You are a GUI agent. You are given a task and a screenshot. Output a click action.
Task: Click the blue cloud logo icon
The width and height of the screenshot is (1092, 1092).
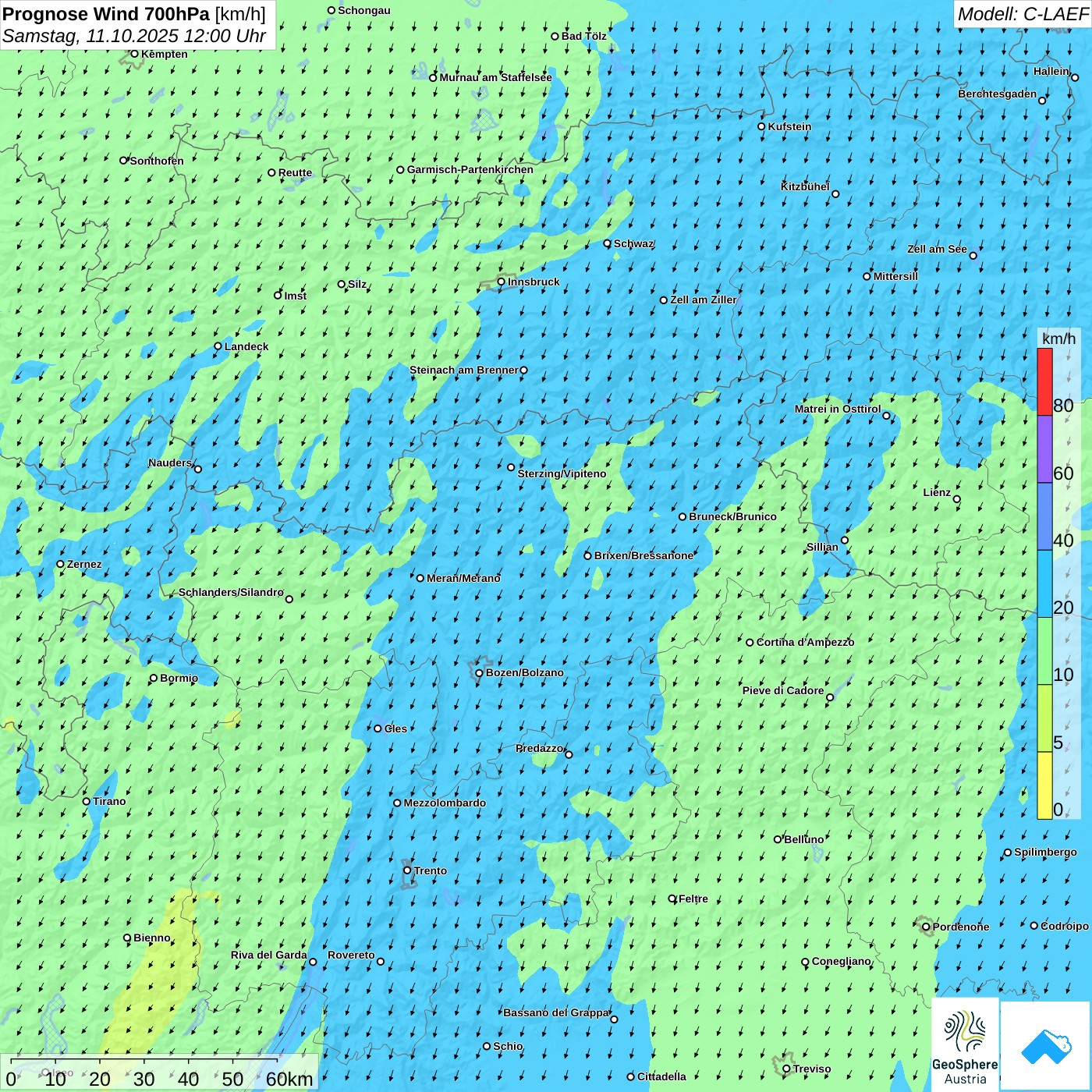[x=1046, y=1047]
